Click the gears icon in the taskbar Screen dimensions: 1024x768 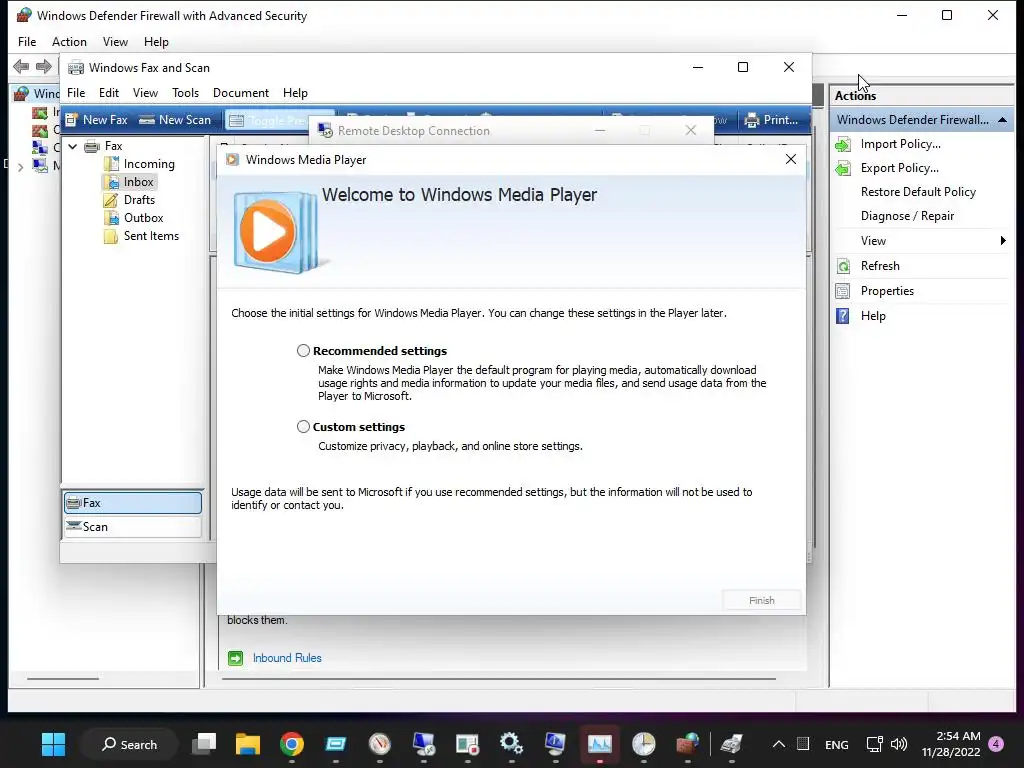(511, 743)
